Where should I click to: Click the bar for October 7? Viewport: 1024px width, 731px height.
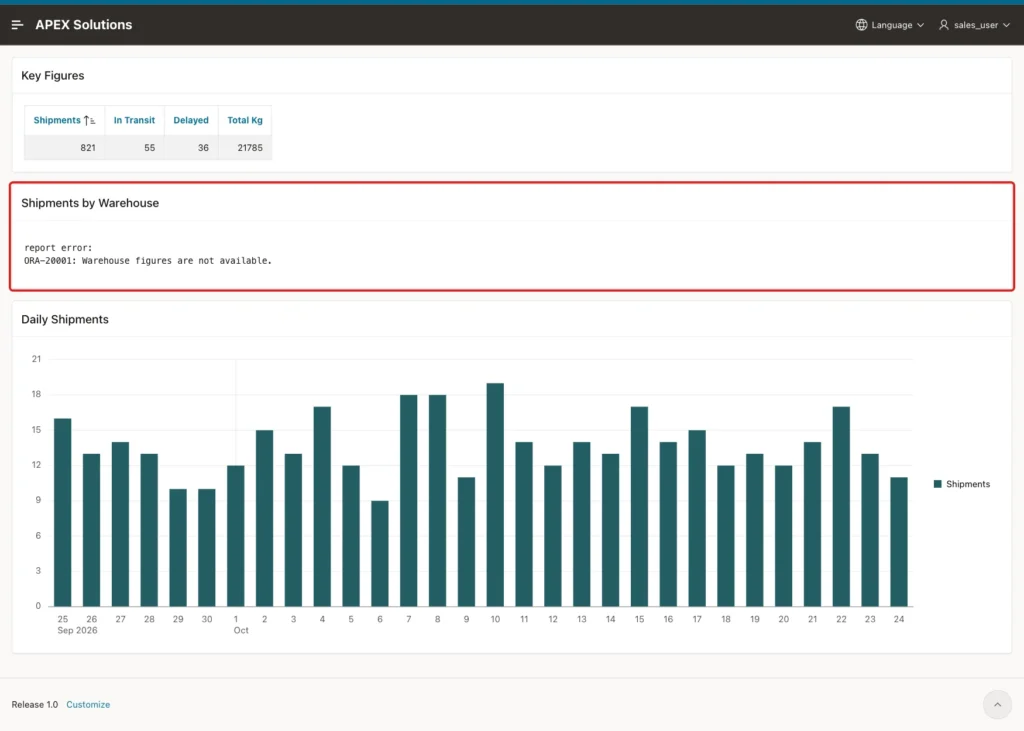pos(409,500)
